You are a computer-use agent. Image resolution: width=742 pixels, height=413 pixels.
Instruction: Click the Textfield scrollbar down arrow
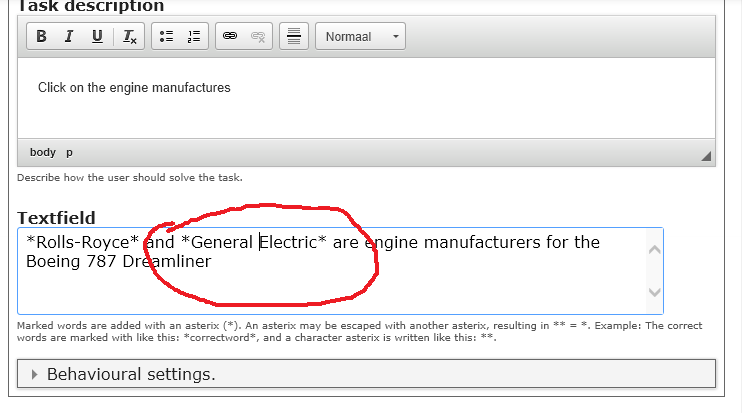click(x=654, y=292)
